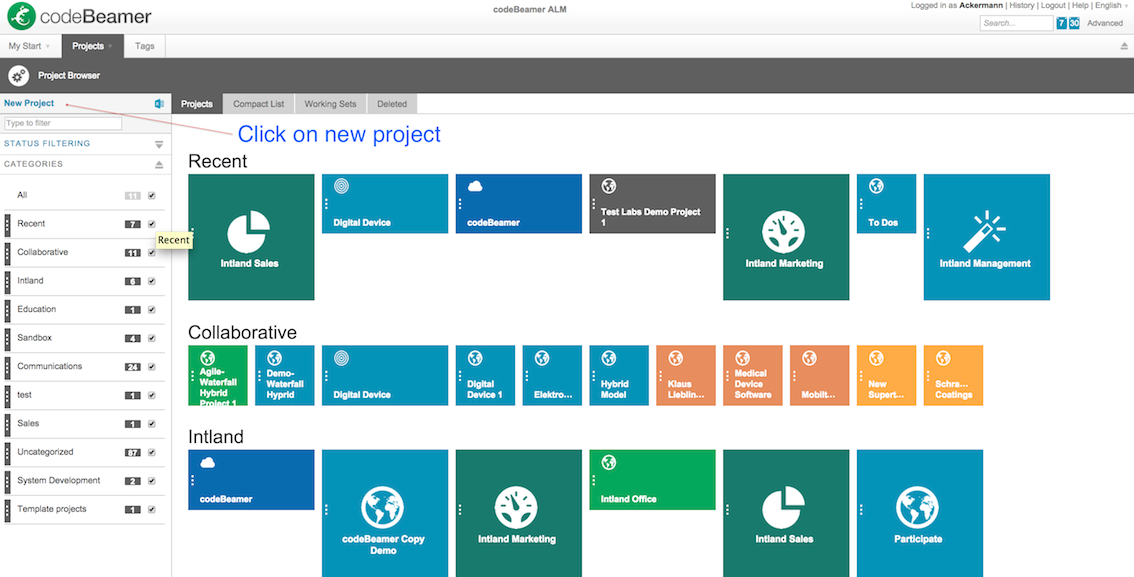Collapse the Categories section
Screen dimensions: 1134x577
tap(159, 165)
